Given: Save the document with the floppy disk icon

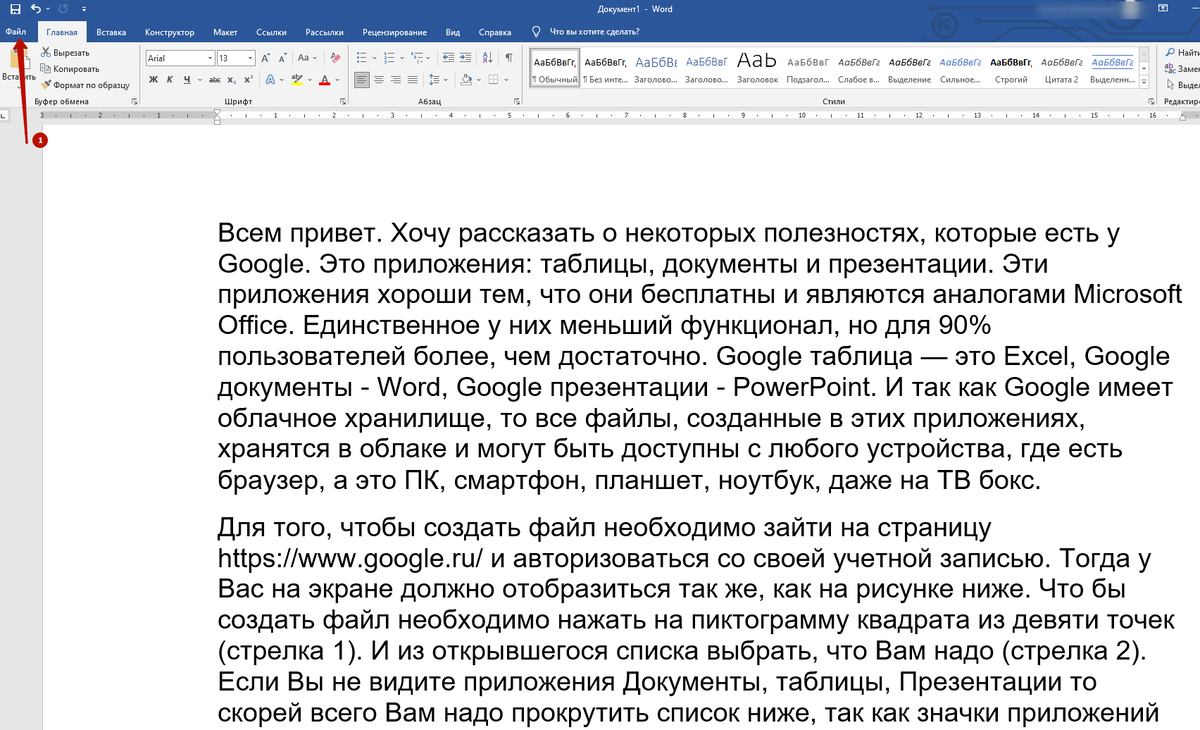Looking at the screenshot, I should pos(15,8).
